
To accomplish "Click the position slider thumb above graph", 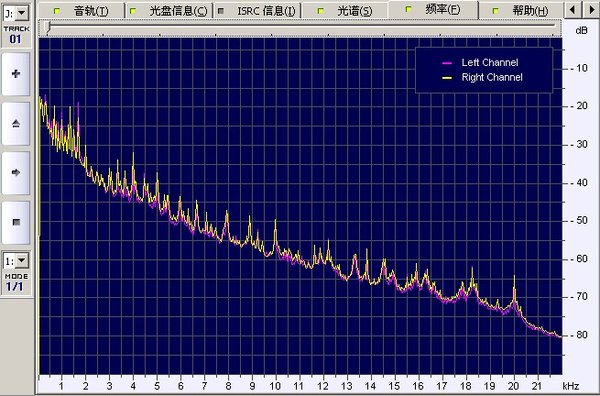I will click(47, 27).
